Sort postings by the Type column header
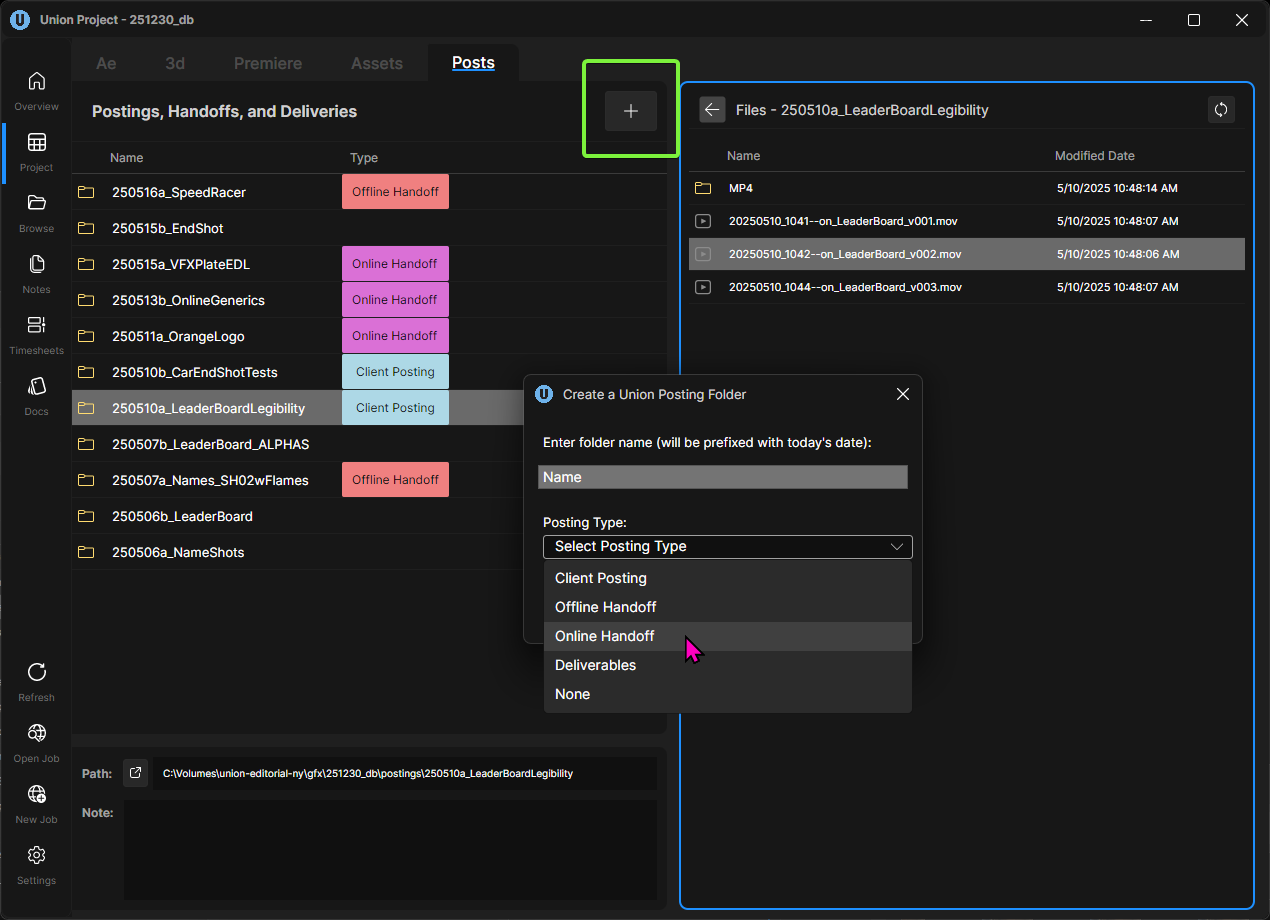The height and width of the screenshot is (920, 1270). point(364,158)
